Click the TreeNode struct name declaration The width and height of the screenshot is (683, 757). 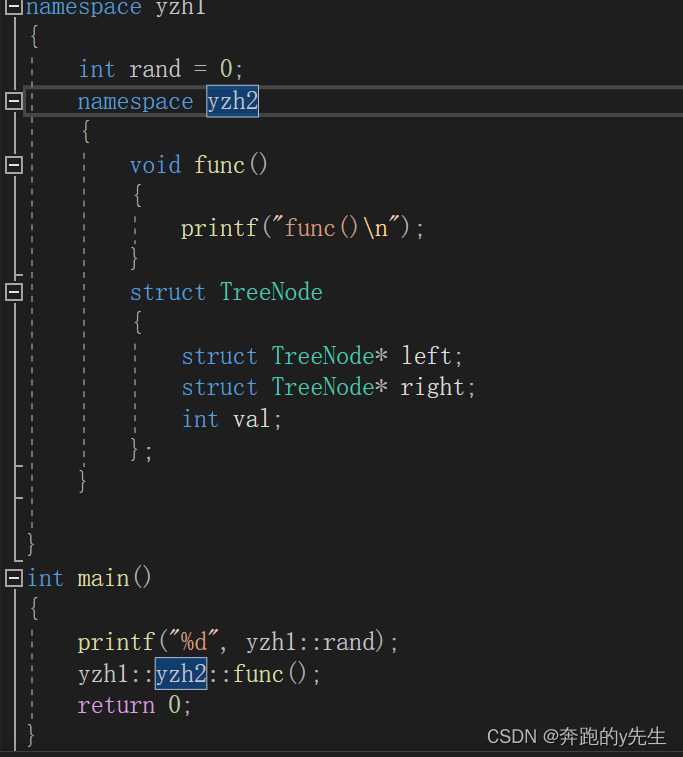(271, 292)
